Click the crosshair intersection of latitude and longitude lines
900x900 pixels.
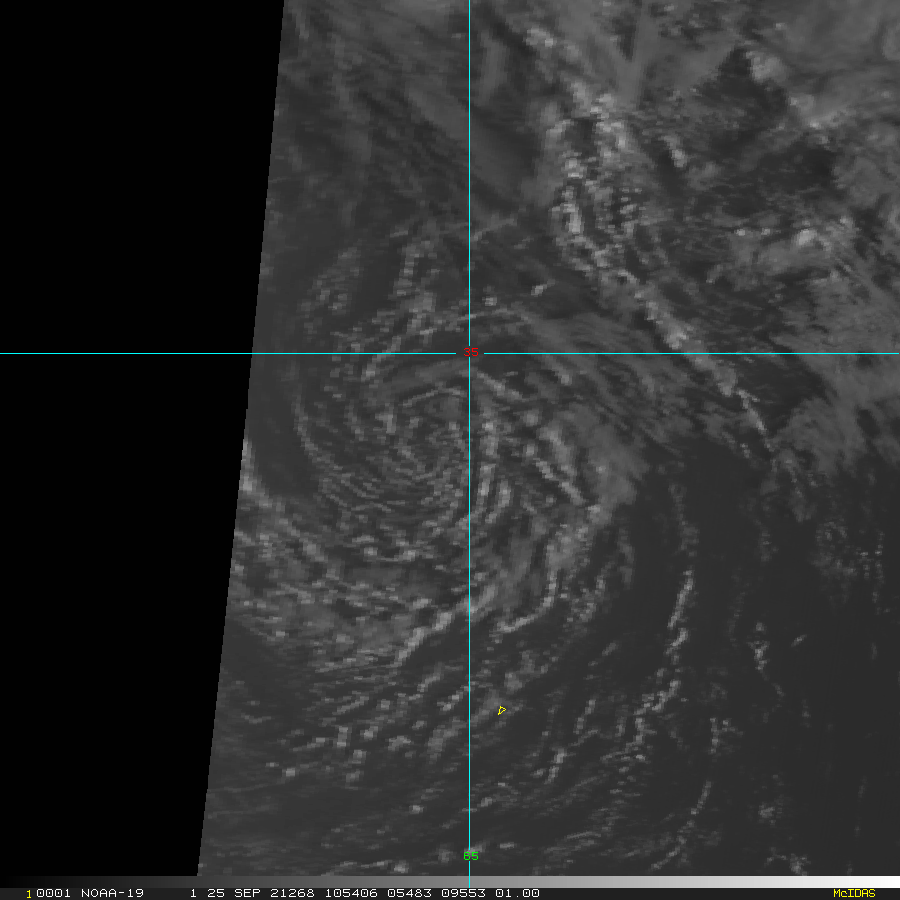pos(470,354)
